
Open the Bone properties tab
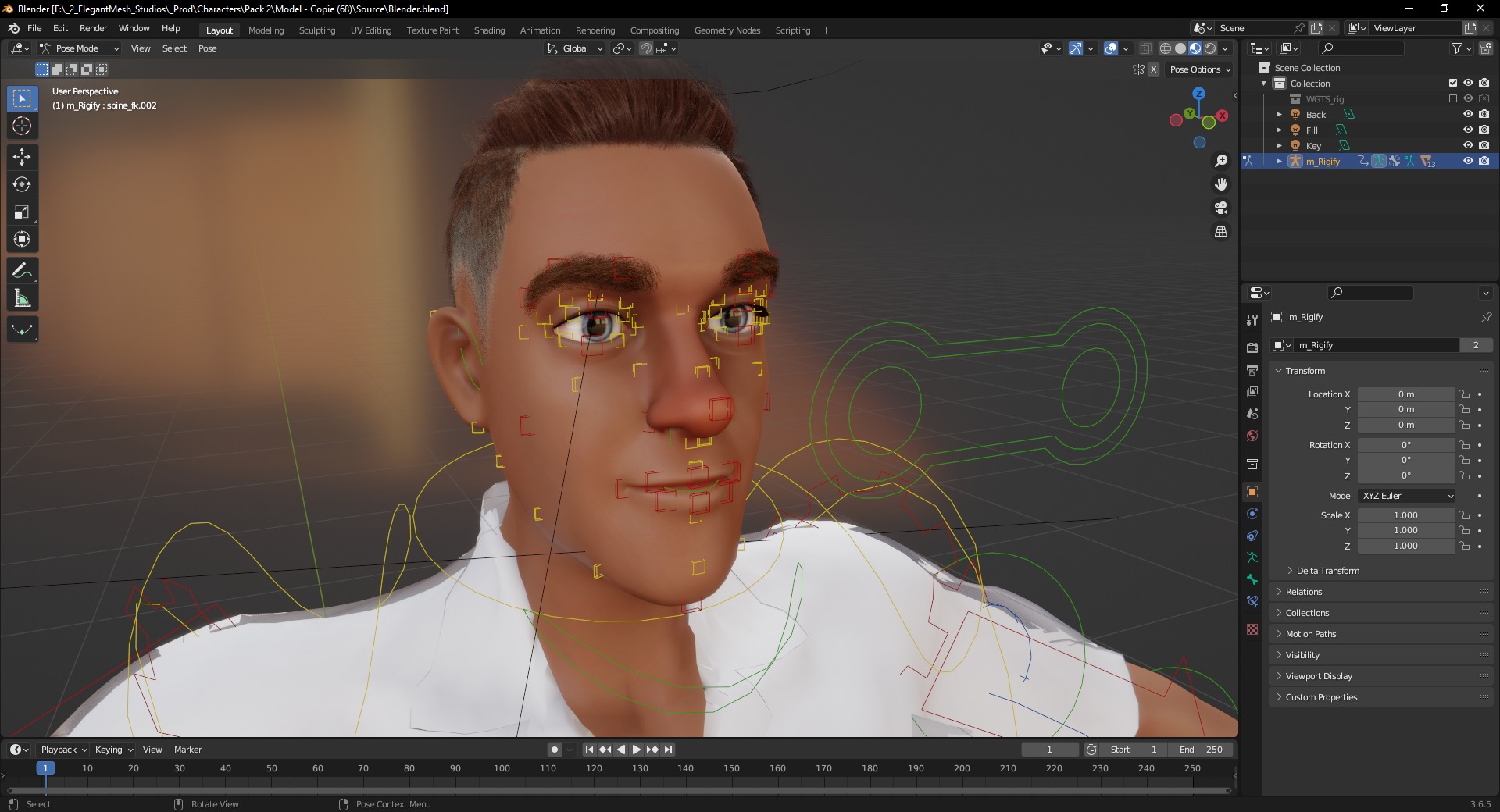click(1252, 579)
